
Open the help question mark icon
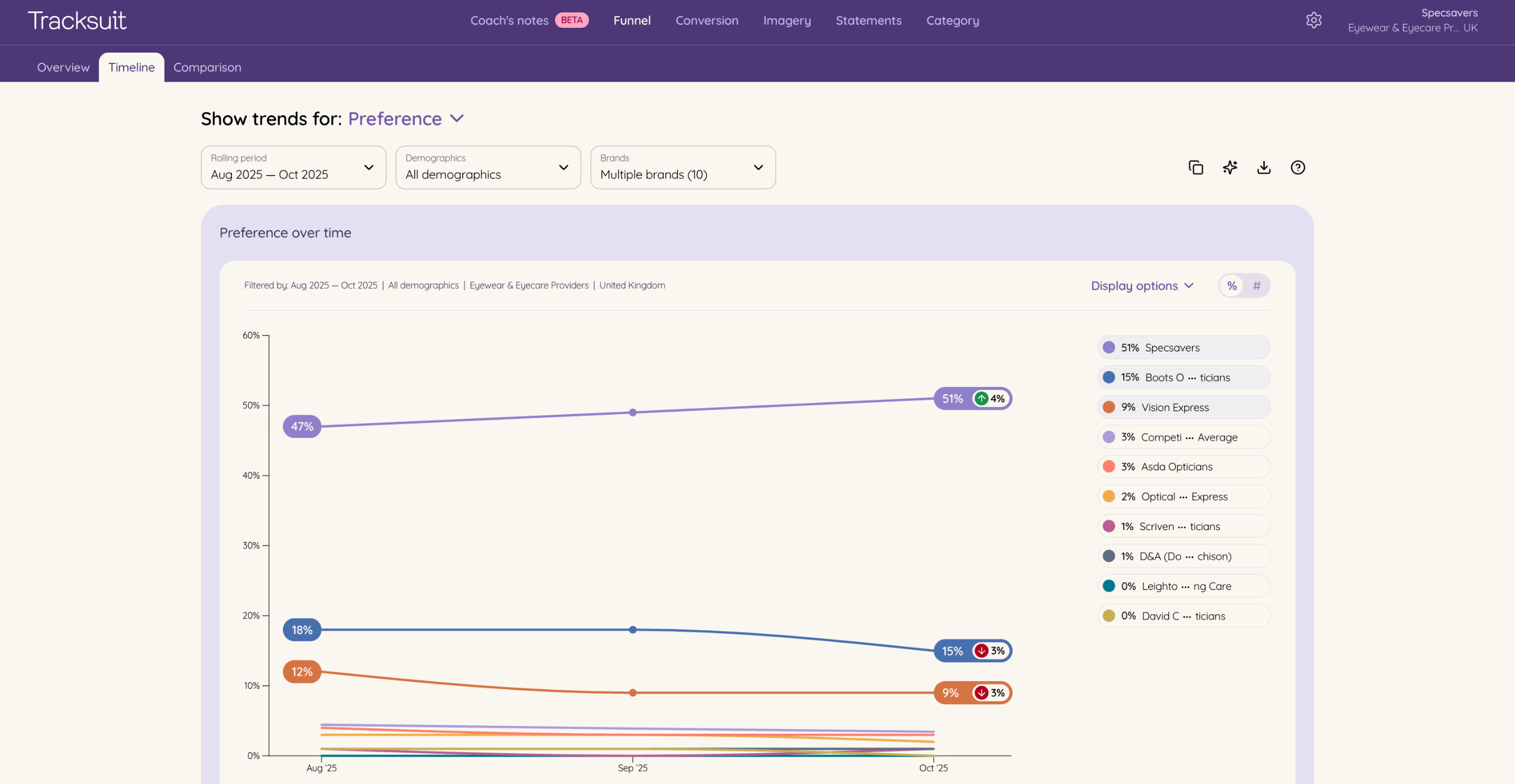pyautogui.click(x=1297, y=167)
